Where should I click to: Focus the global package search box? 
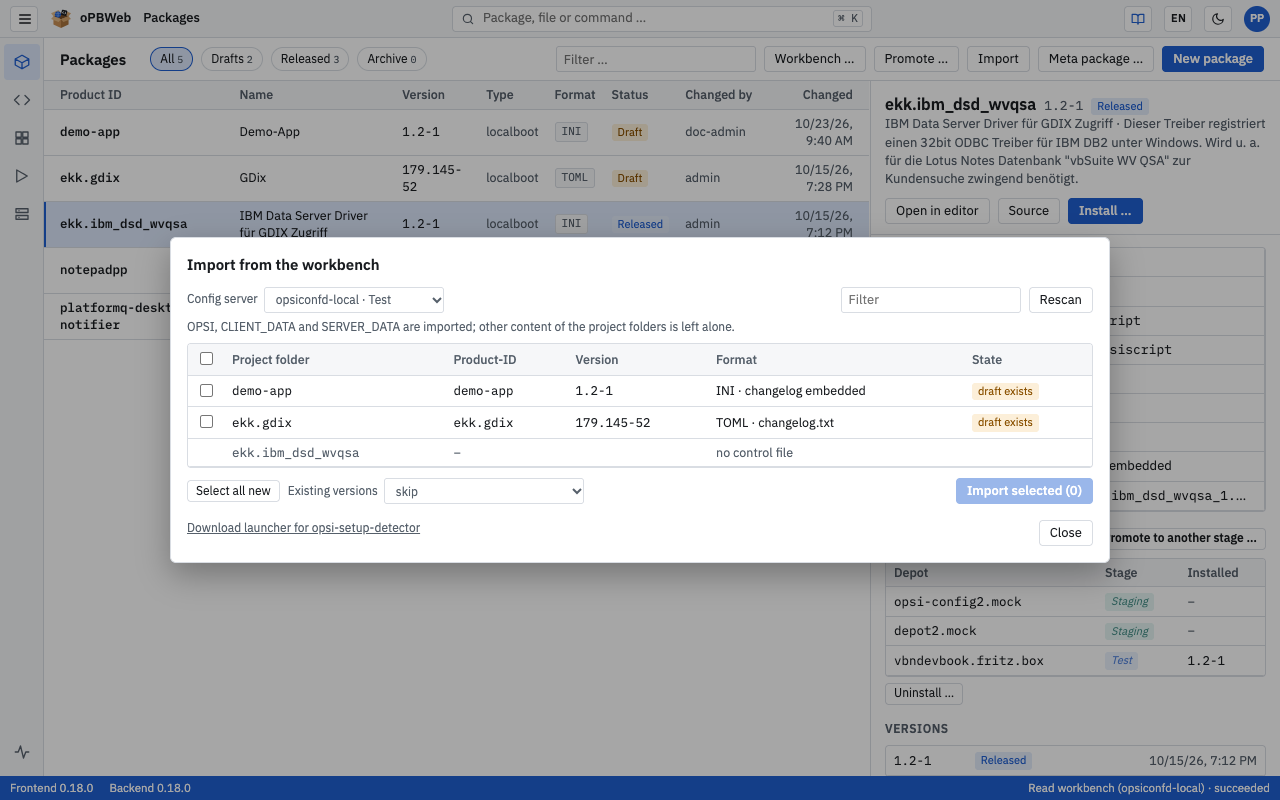coord(662,18)
